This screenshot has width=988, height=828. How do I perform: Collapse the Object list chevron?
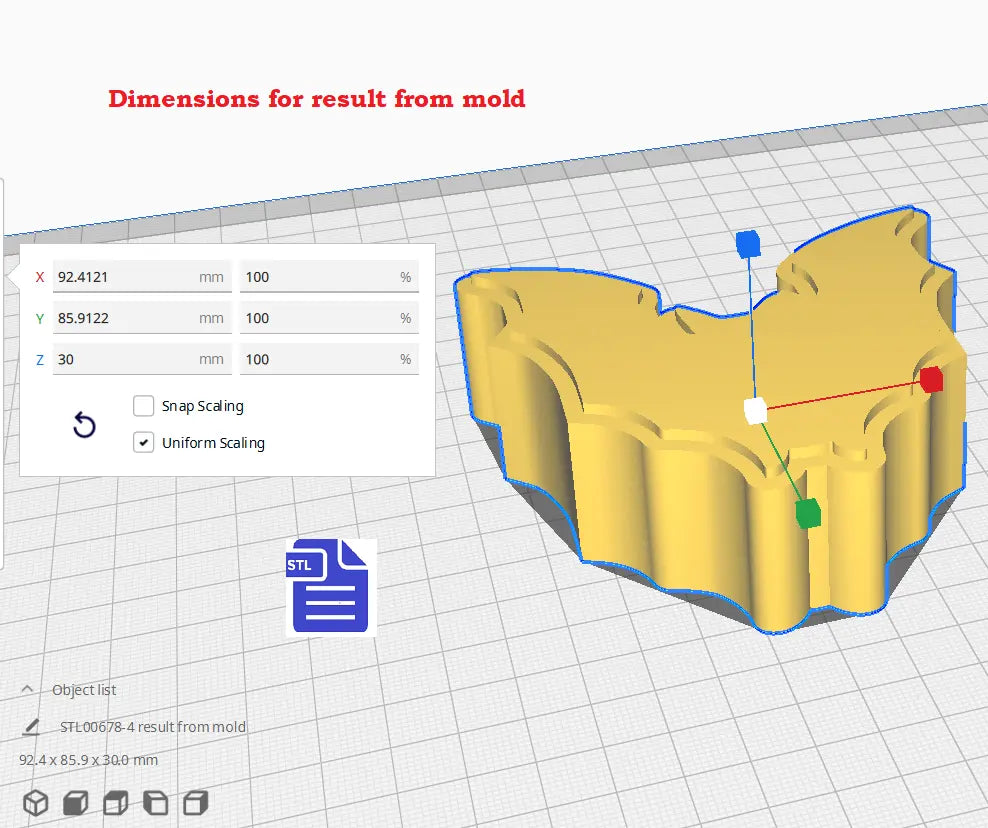(x=28, y=690)
